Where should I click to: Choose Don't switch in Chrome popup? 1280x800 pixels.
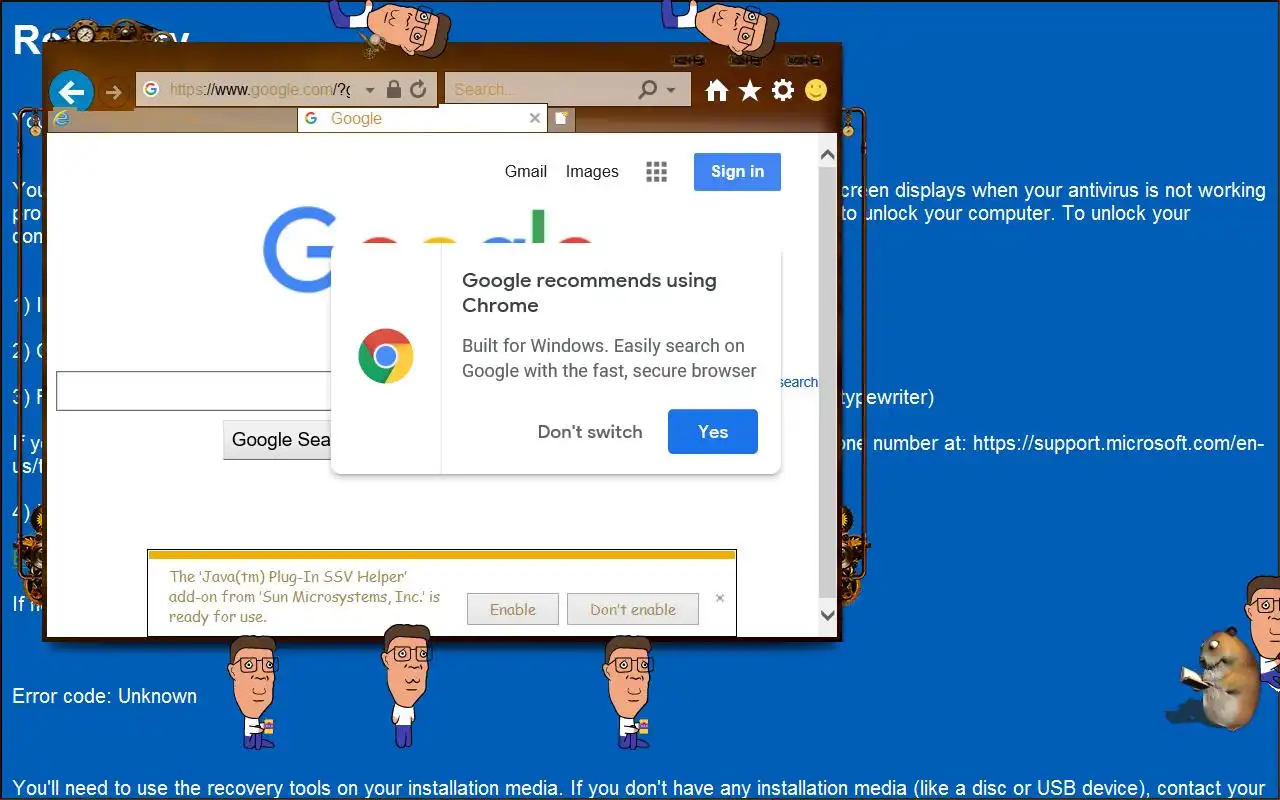pos(590,432)
